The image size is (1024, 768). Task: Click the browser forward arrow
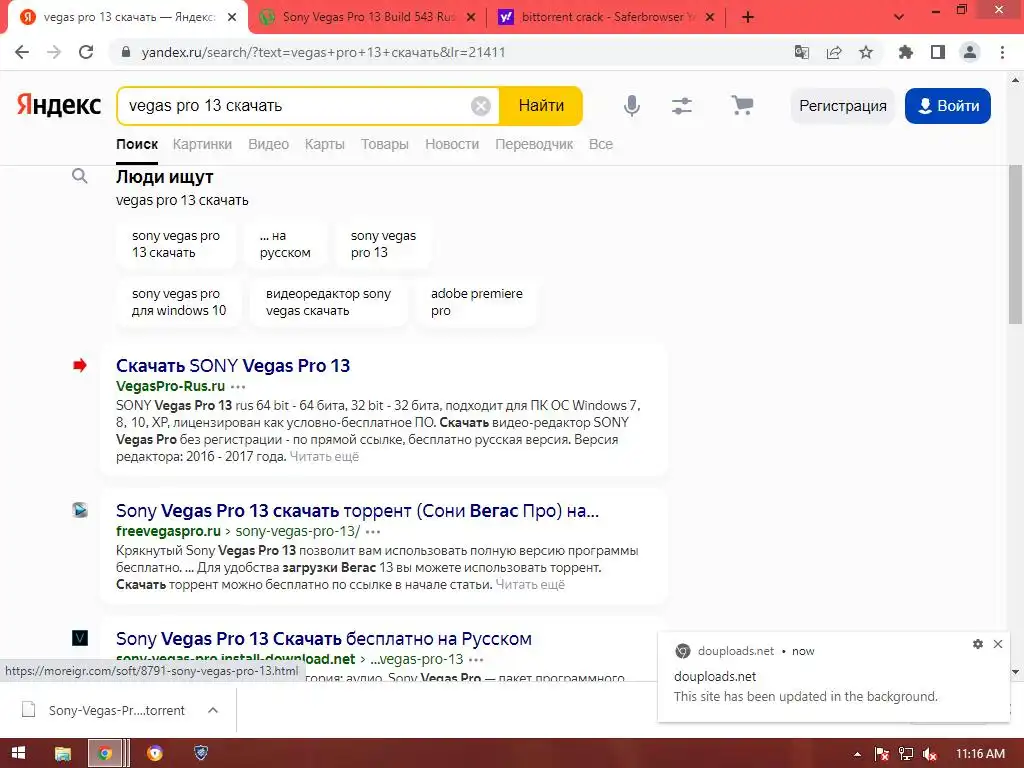[x=54, y=52]
